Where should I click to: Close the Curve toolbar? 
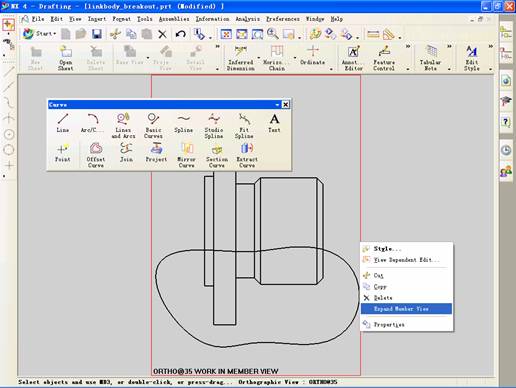tap(286, 105)
